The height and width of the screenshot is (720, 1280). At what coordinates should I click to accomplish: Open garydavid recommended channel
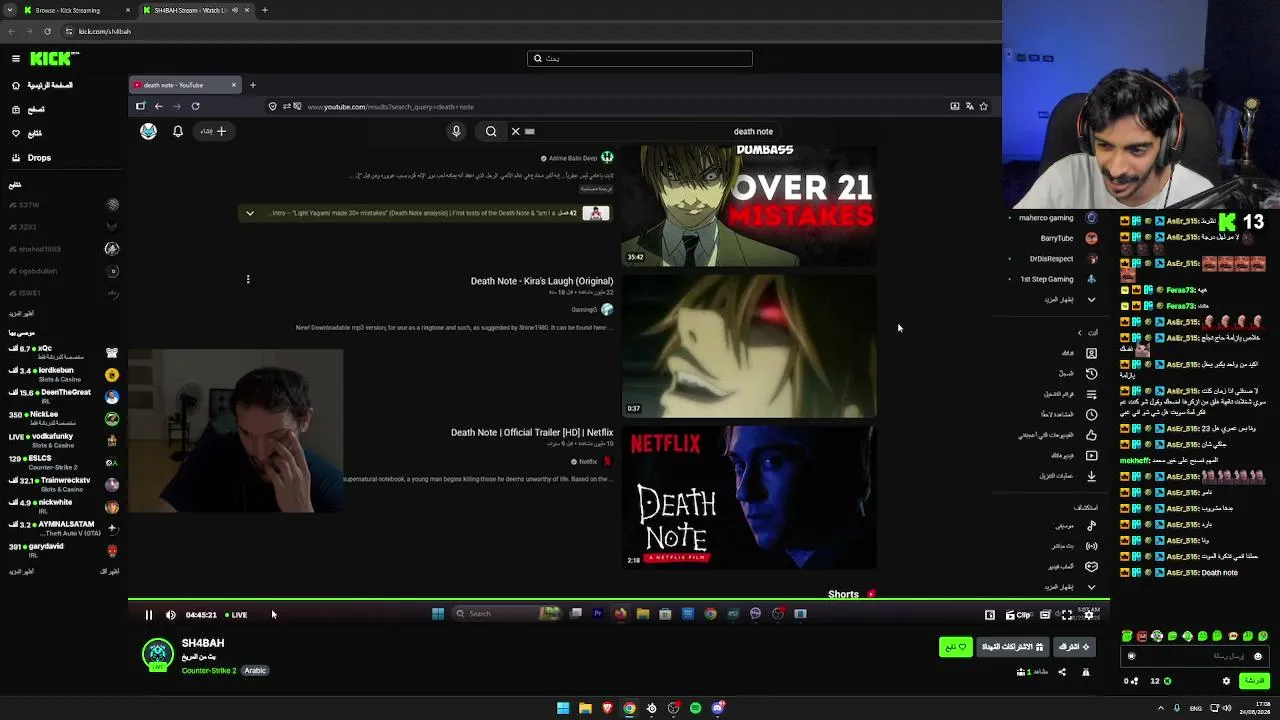62,550
